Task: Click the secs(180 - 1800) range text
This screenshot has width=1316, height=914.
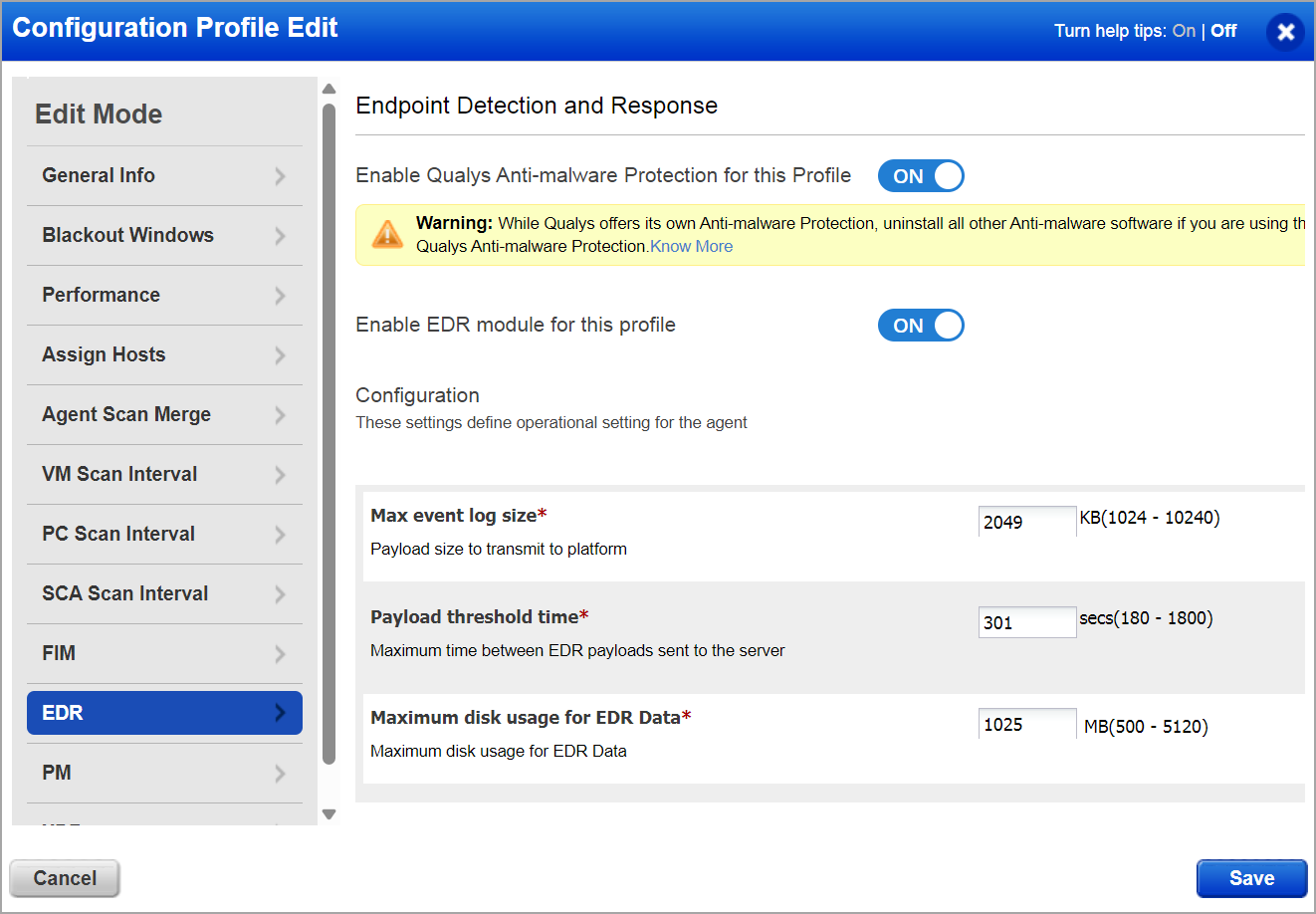Action: [1146, 618]
